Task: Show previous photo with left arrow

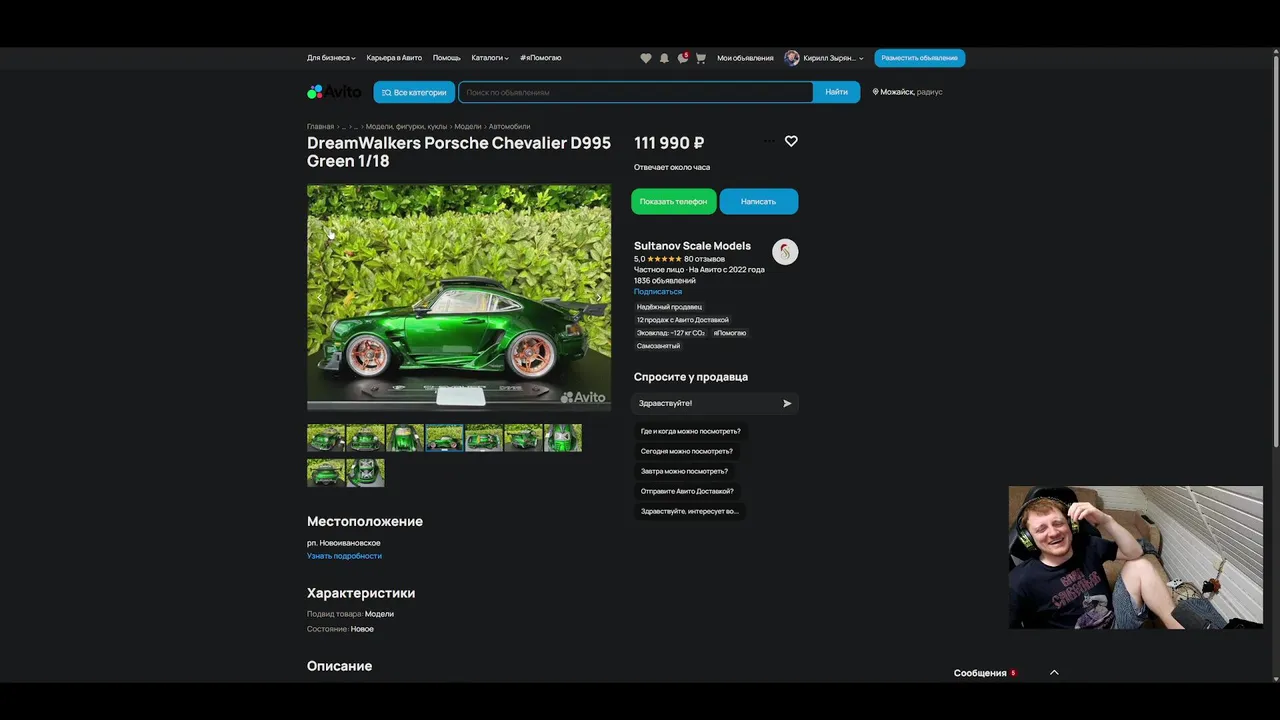Action: [x=319, y=297]
